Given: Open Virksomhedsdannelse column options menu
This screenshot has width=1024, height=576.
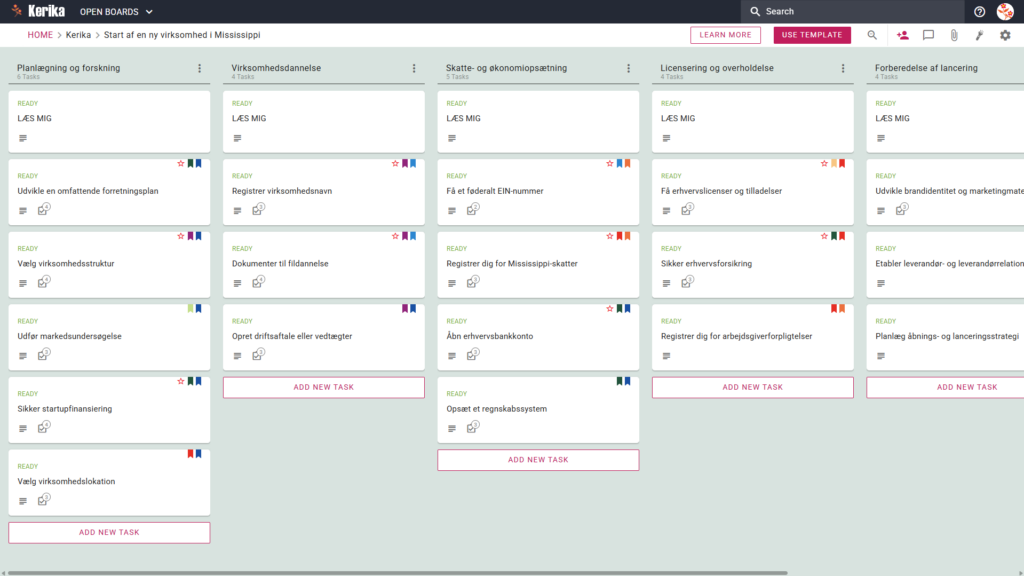Looking at the screenshot, I should (414, 68).
